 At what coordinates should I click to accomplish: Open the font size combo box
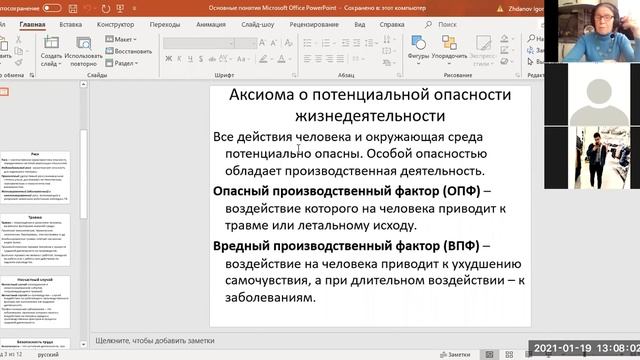pyautogui.click(x=246, y=43)
